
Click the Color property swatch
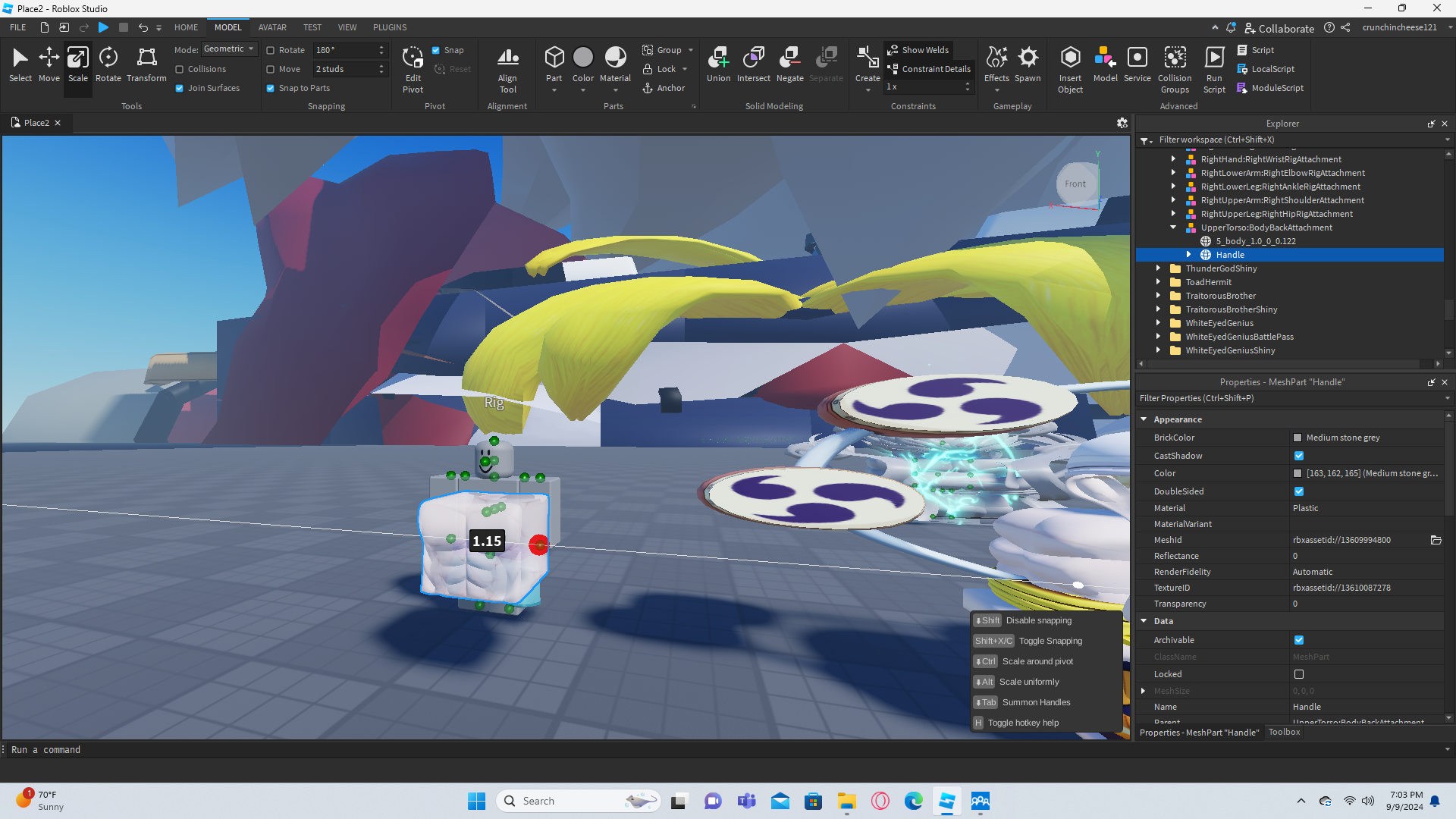click(1298, 473)
